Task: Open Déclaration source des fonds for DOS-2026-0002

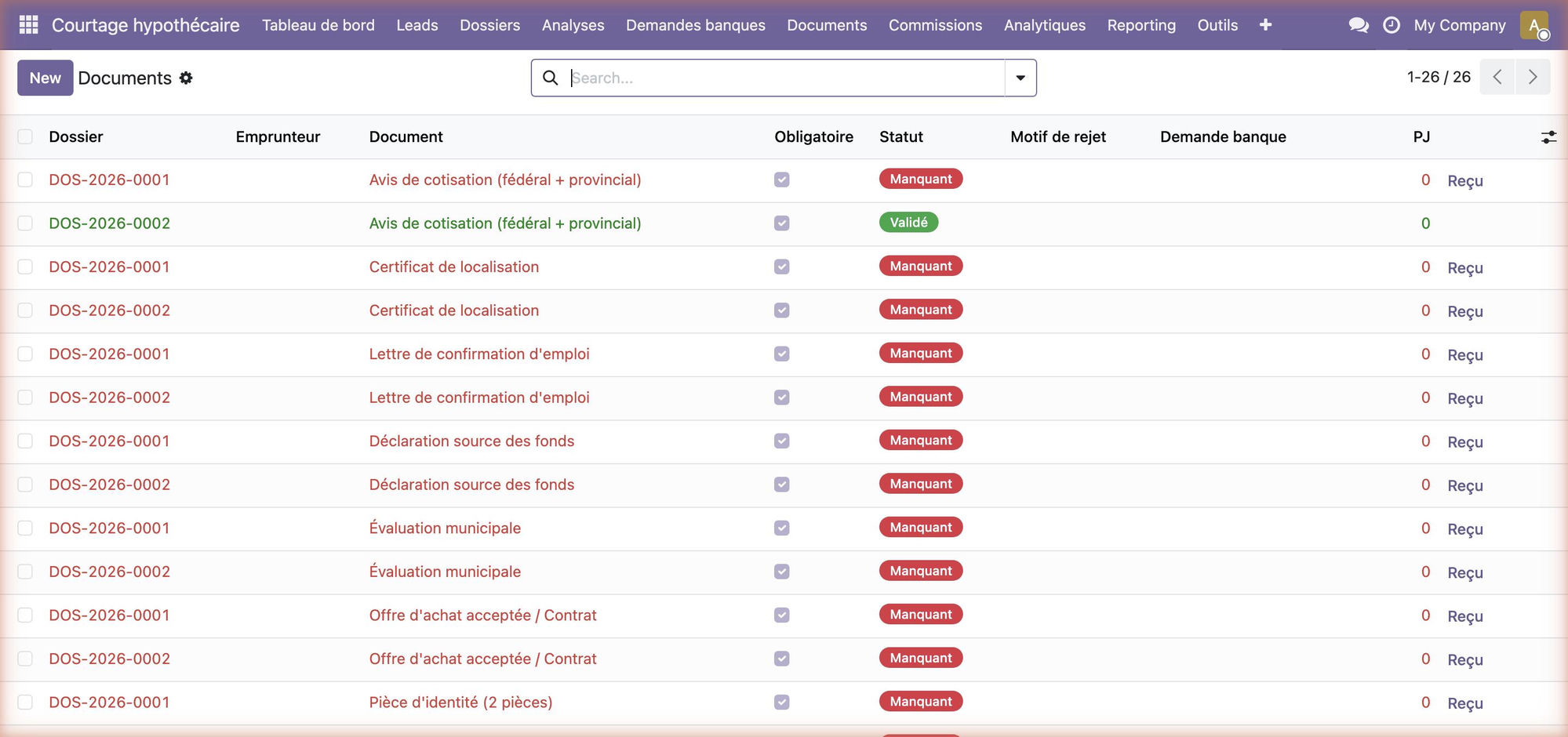Action: [471, 485]
